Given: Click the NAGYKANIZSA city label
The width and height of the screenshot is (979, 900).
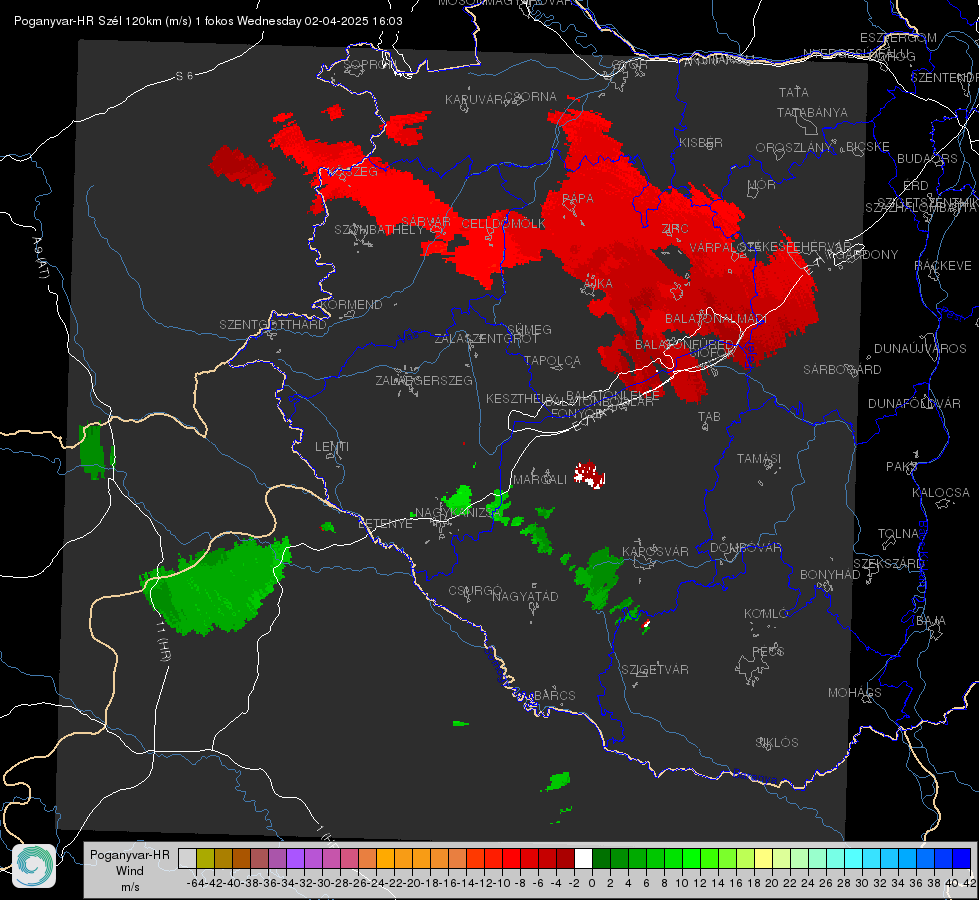Looking at the screenshot, I should pyautogui.click(x=456, y=513).
